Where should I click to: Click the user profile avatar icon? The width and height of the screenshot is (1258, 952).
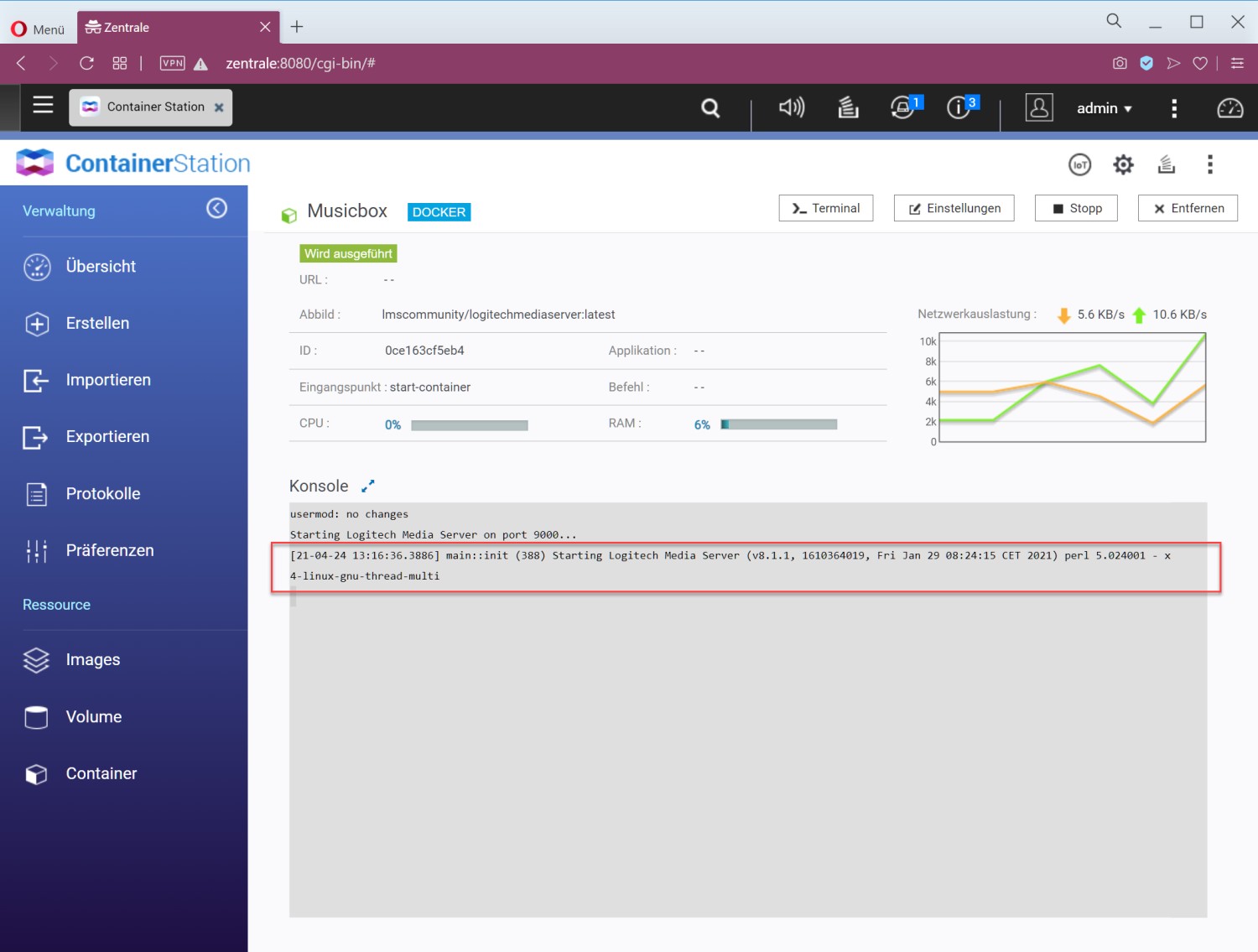1039,107
